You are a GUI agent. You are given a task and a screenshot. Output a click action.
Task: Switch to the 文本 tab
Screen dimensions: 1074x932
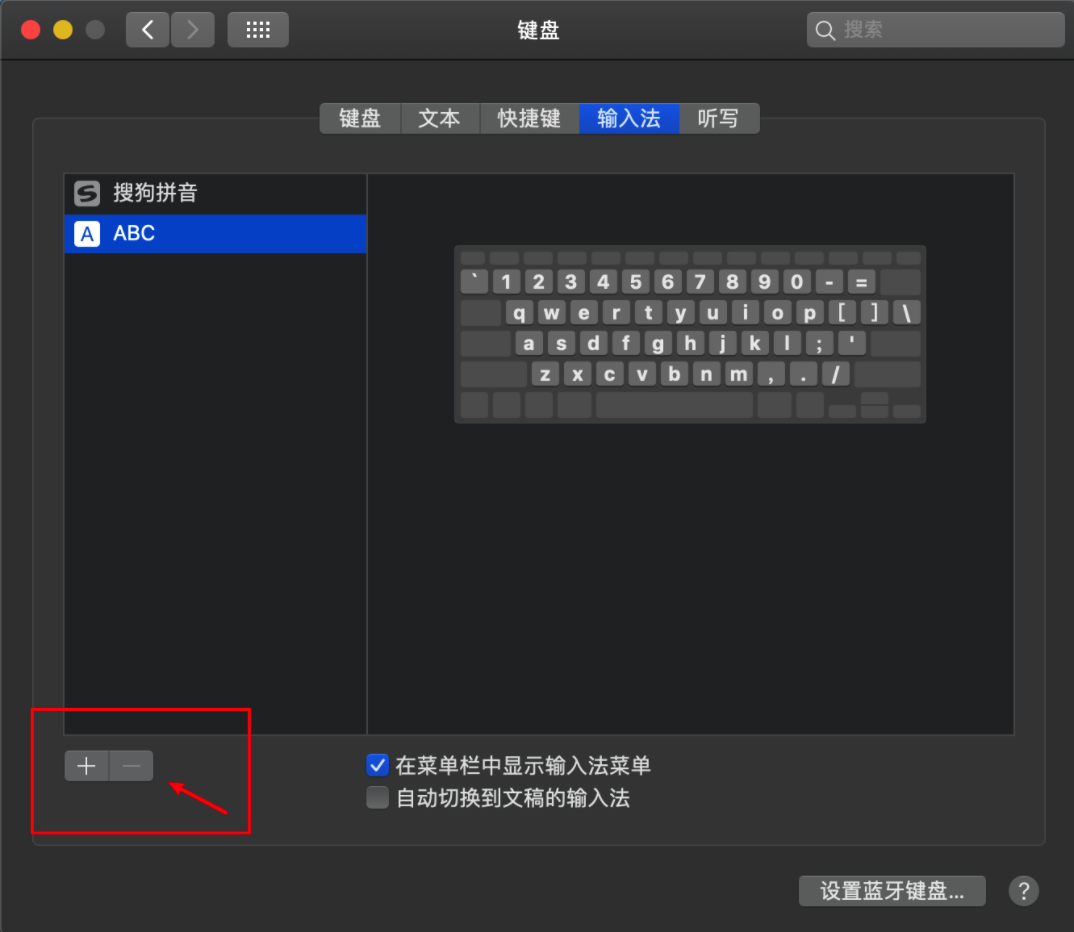point(439,118)
